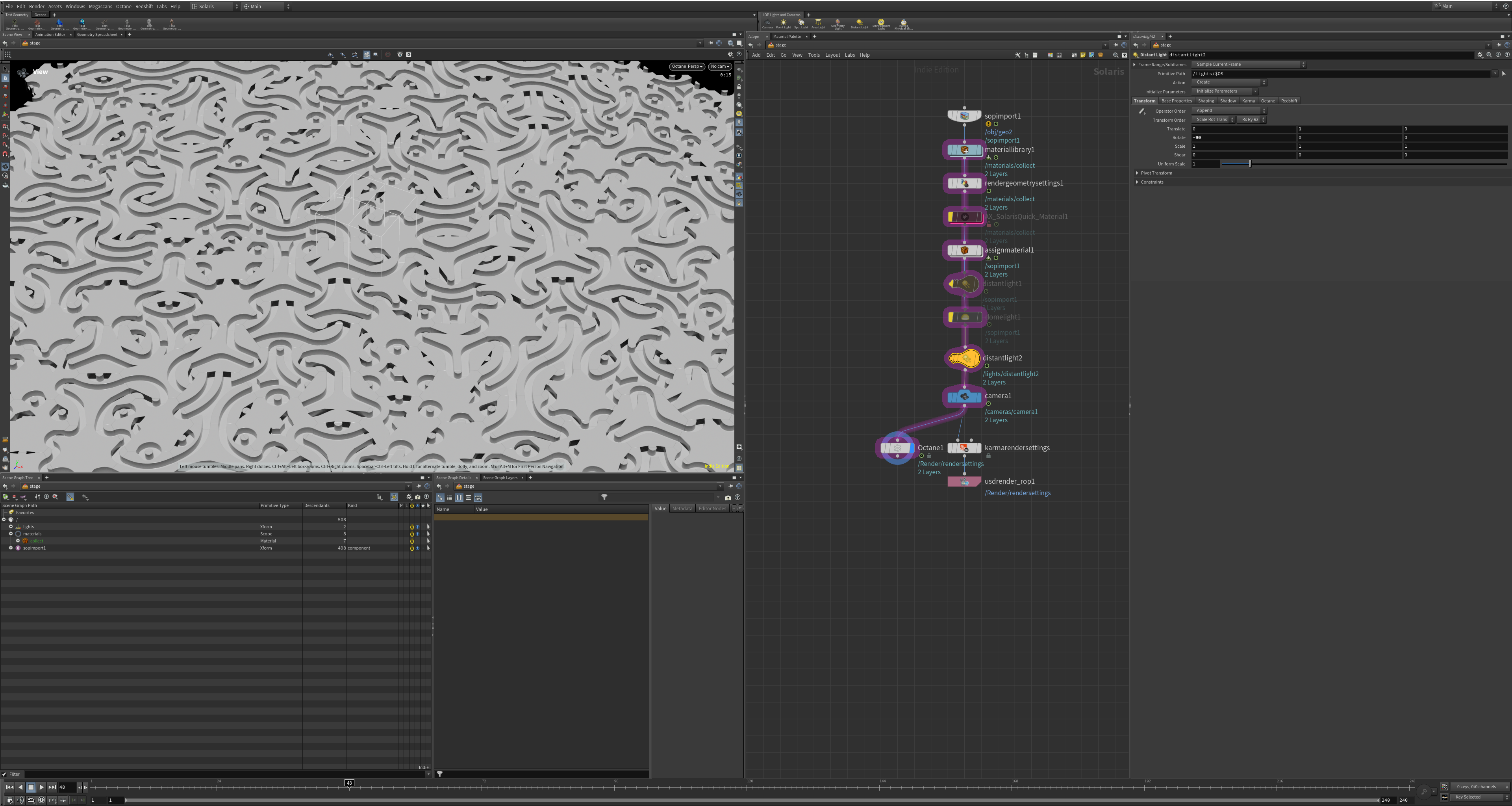Screen dimensions: 1512x806
Task: Add a Camera from the shelf
Action: click(x=767, y=24)
